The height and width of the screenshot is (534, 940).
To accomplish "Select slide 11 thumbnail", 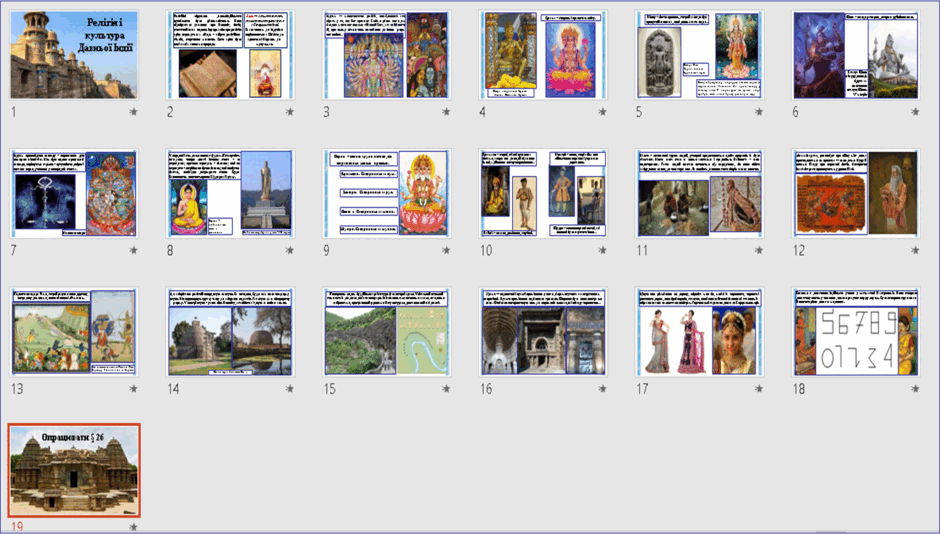I will point(700,194).
